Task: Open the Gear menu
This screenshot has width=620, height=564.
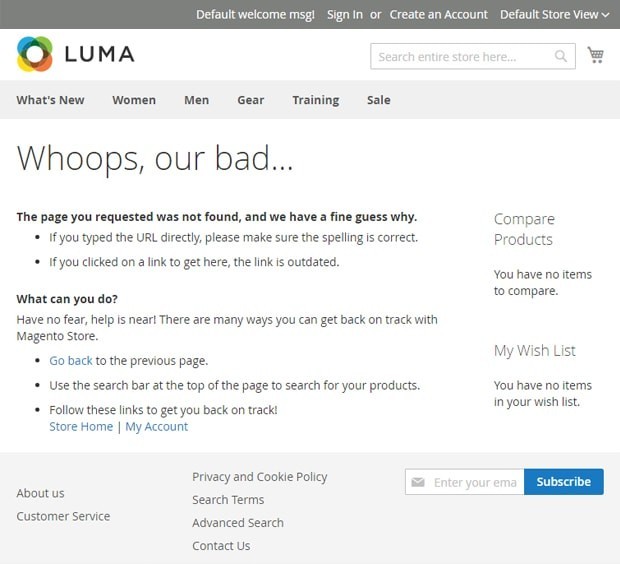Action: click(x=251, y=100)
